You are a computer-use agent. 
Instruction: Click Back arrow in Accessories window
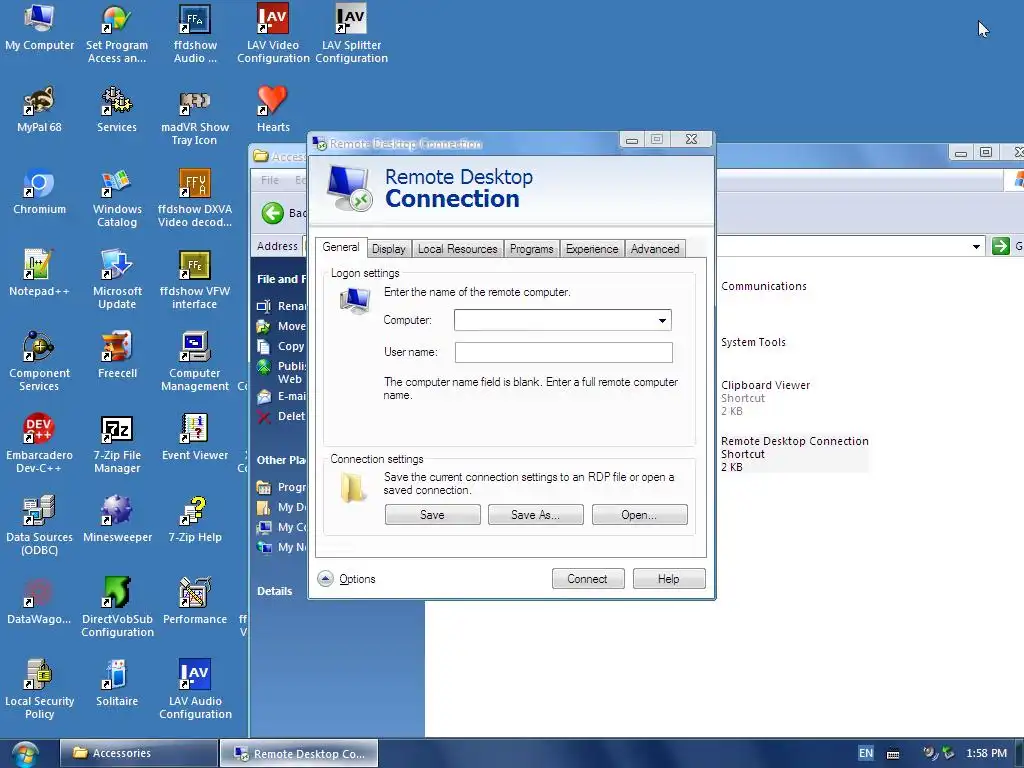click(273, 213)
